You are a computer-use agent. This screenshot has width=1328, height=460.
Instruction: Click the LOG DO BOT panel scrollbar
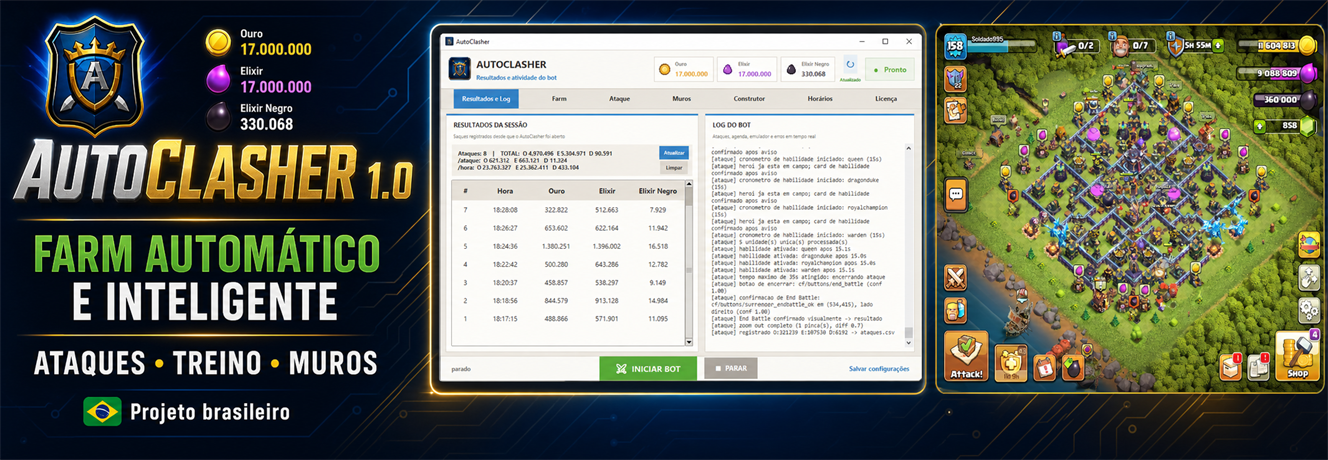point(909,245)
